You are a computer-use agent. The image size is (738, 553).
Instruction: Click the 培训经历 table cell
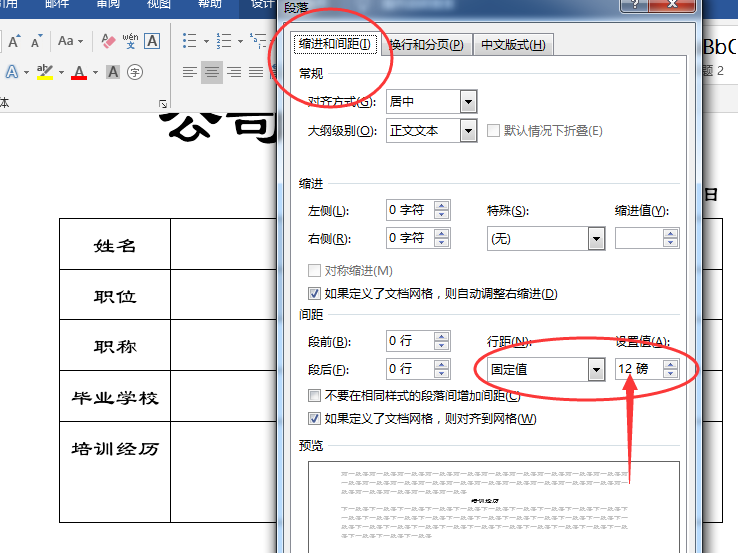(115, 472)
